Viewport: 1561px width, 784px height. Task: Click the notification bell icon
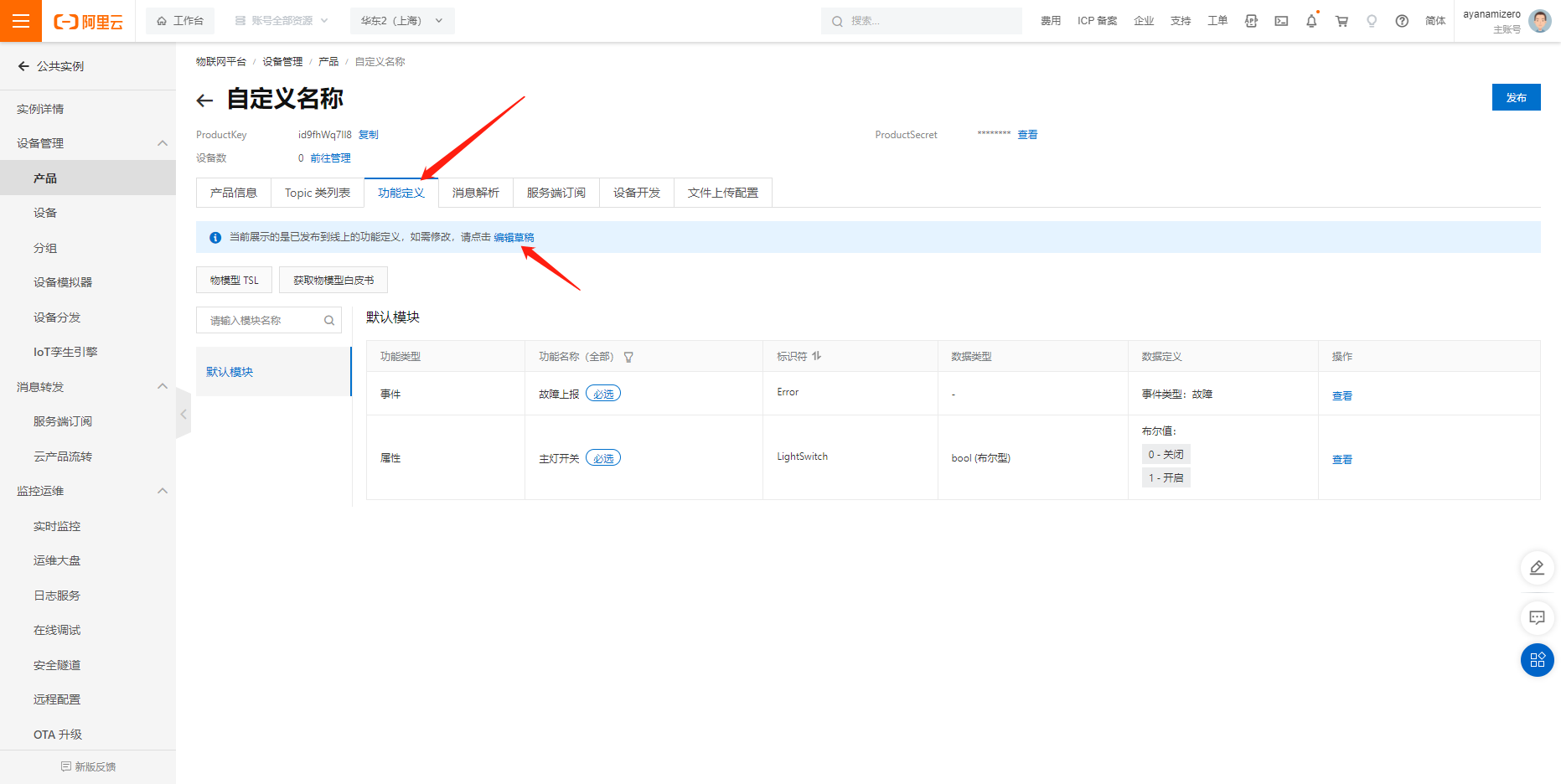(x=1311, y=21)
